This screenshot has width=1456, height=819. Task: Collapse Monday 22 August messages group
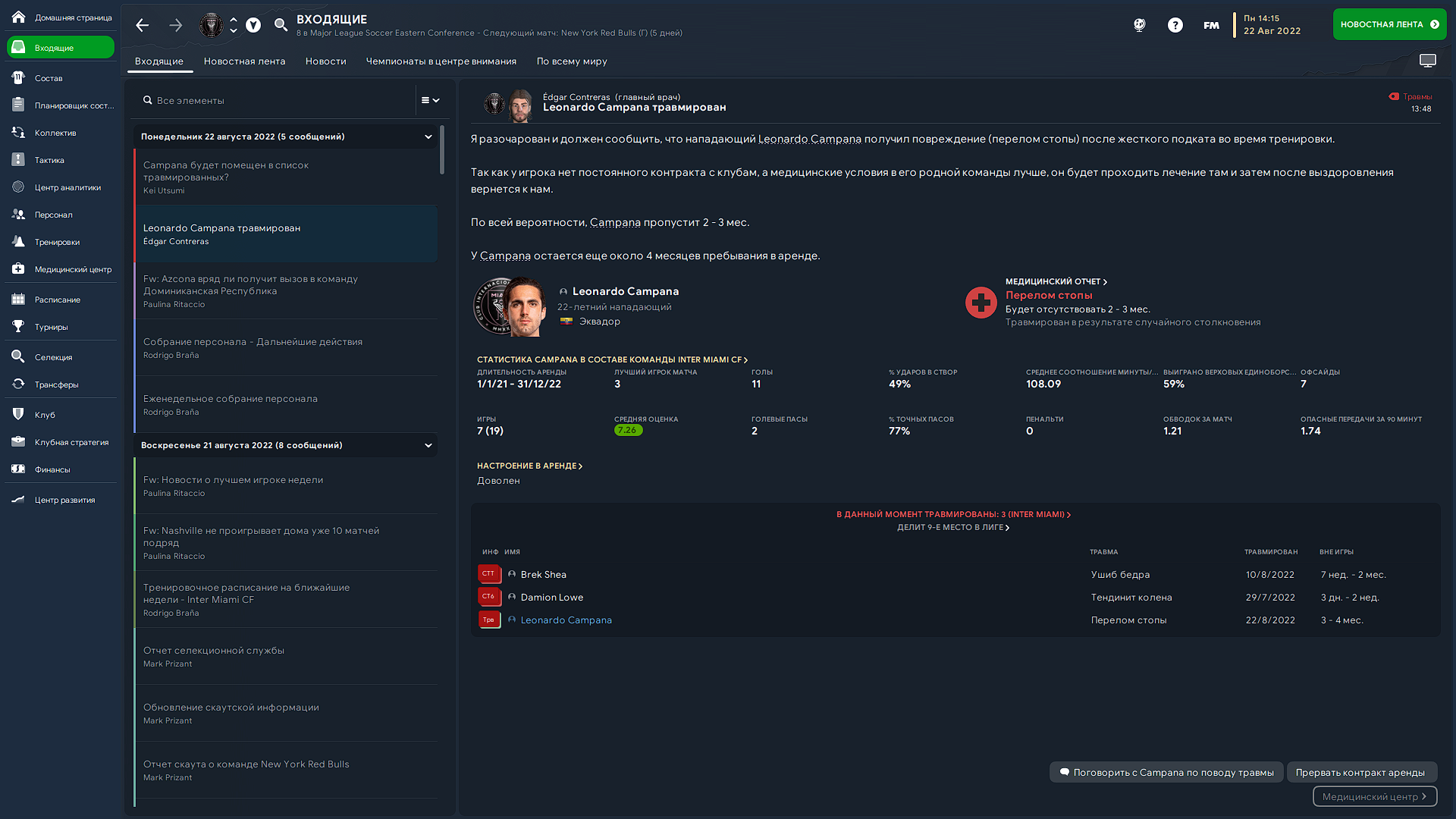coord(428,136)
